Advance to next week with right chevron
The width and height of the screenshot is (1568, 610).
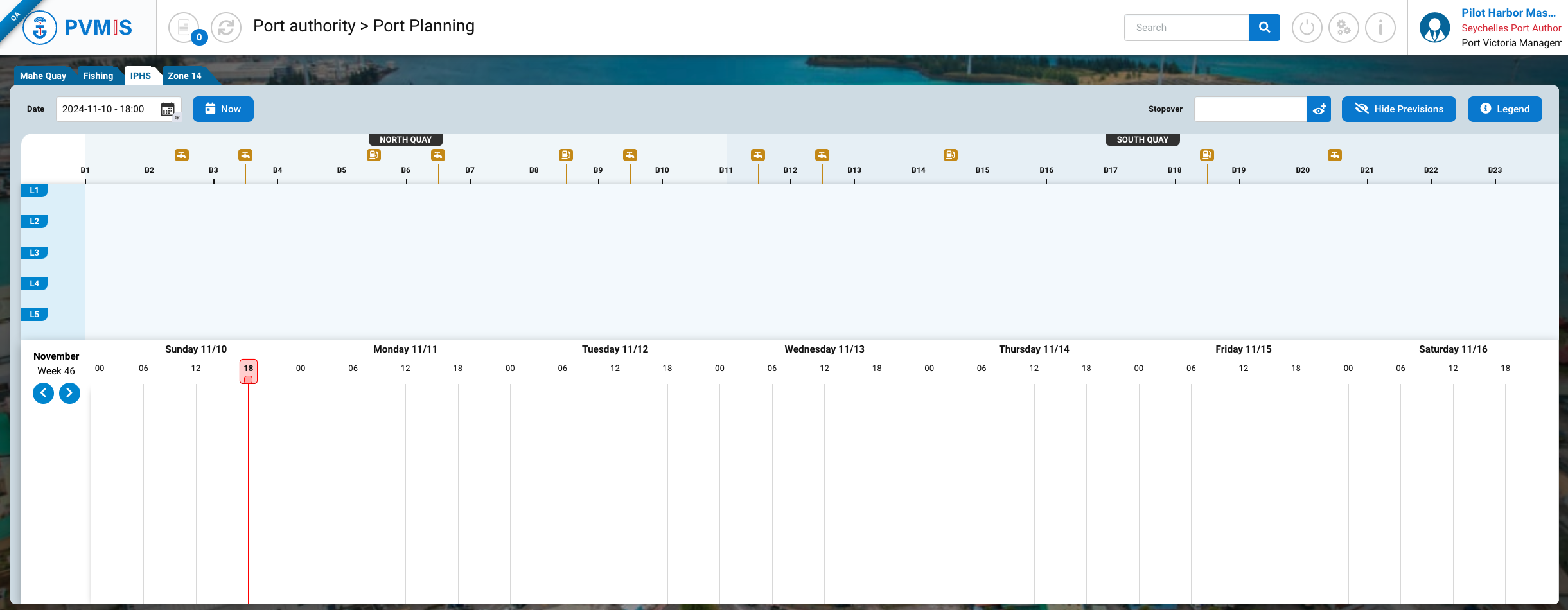click(69, 393)
